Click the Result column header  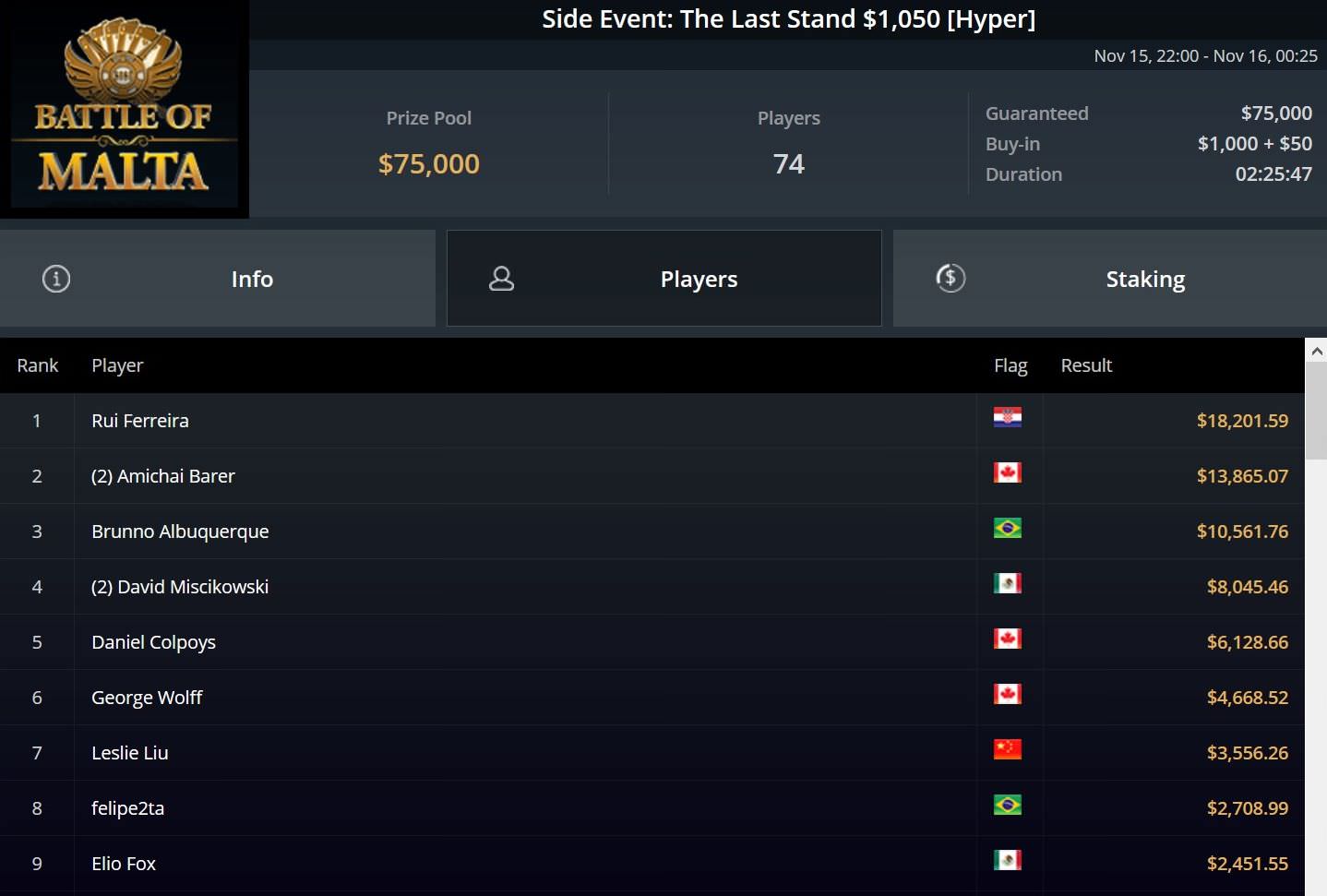pyautogui.click(x=1086, y=365)
